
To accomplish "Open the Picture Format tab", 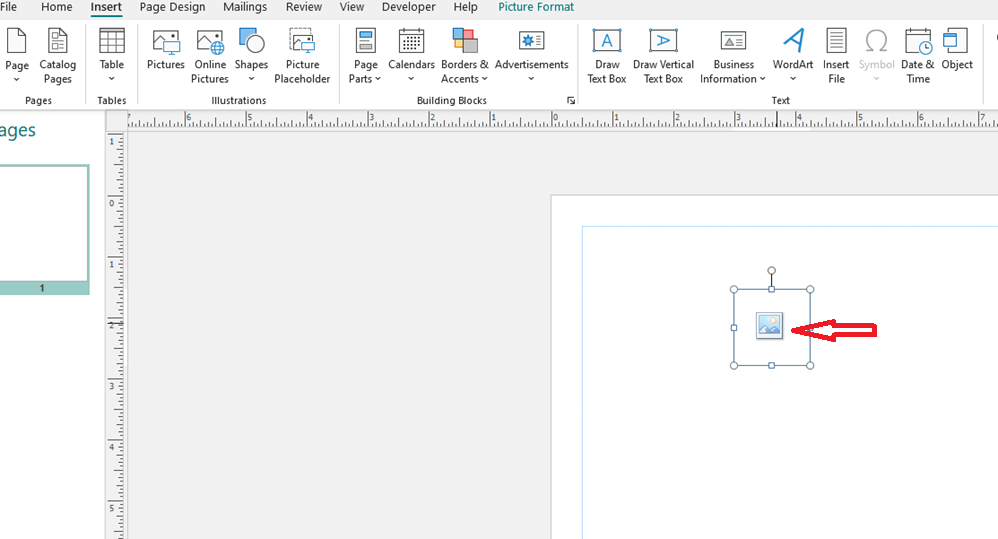I will coord(536,7).
